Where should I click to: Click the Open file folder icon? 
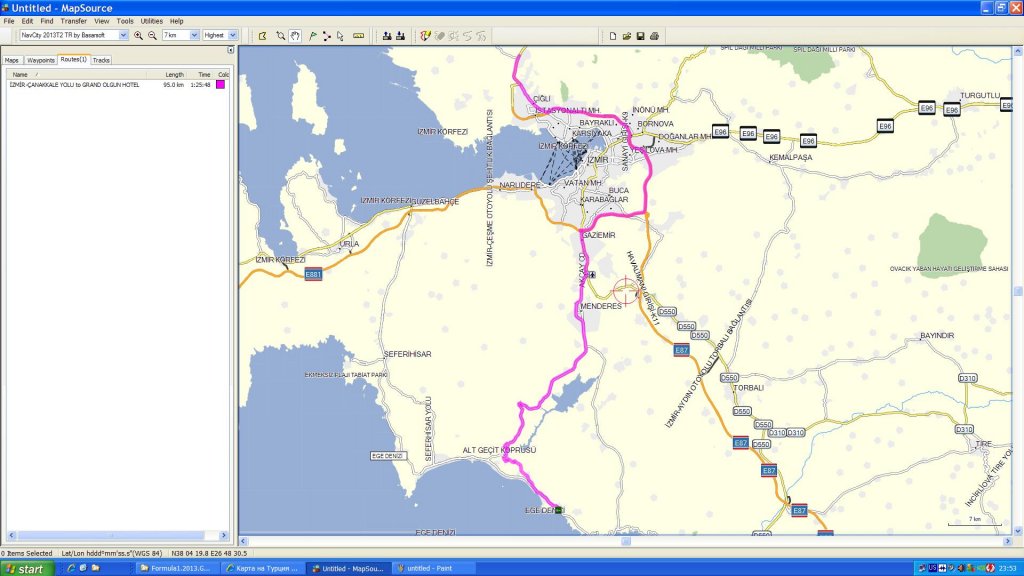[626, 36]
